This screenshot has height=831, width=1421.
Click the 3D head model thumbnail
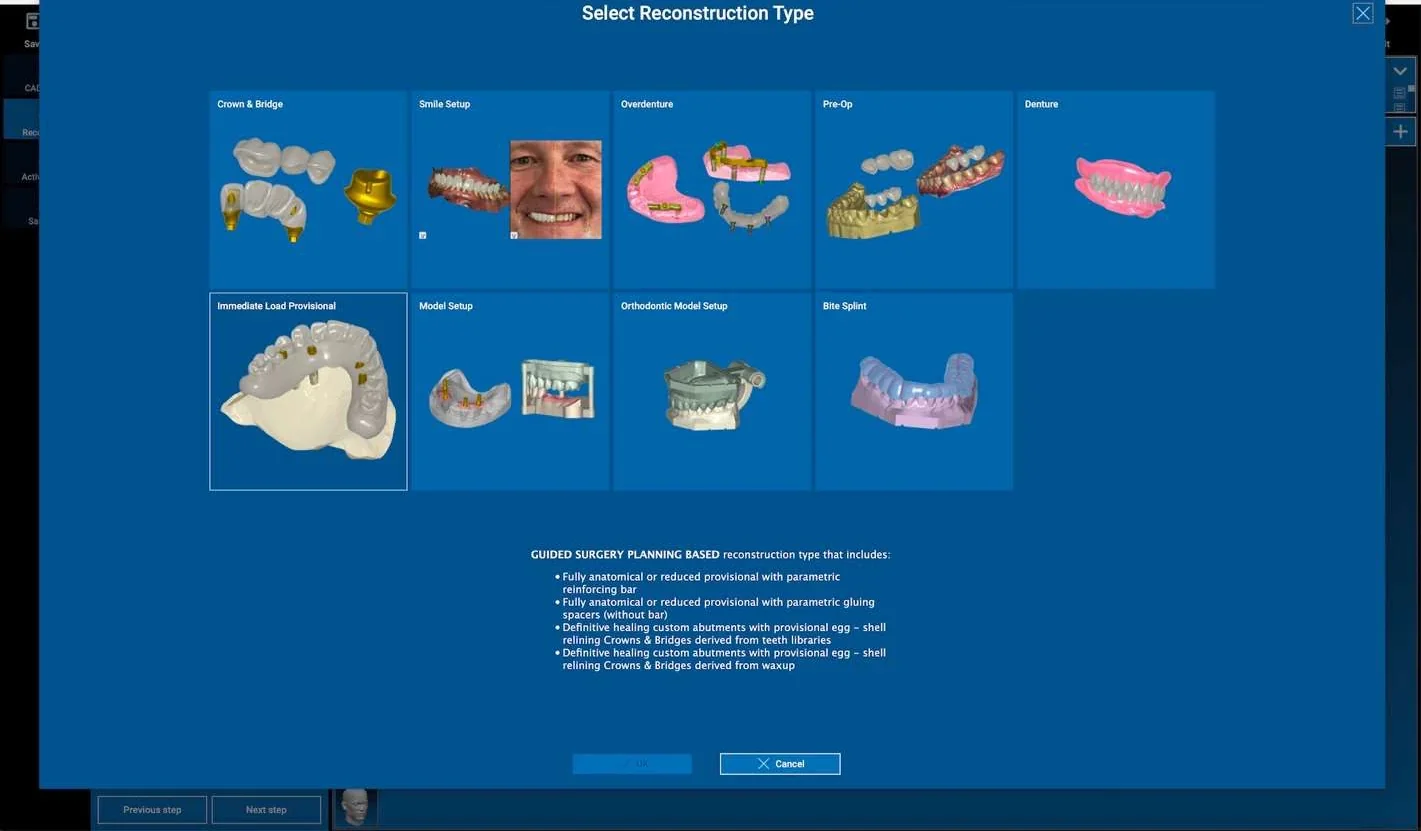355,808
